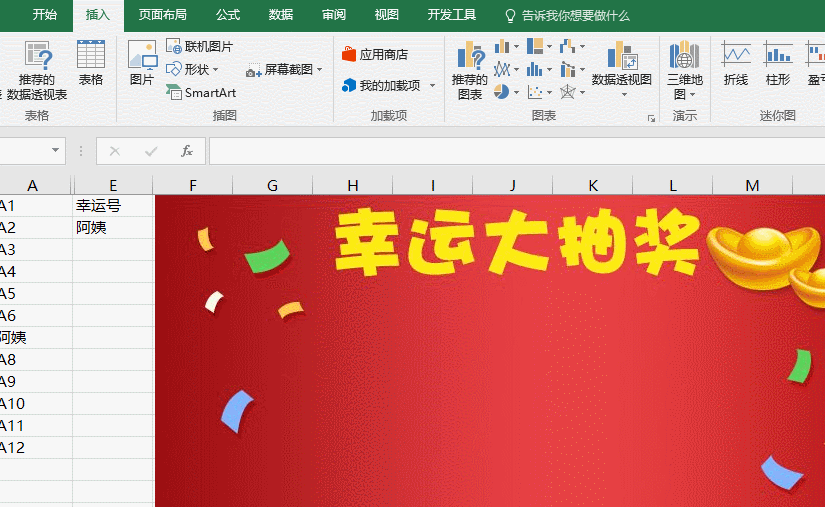The width and height of the screenshot is (825, 507).
Task: Open the 视图 View tab
Action: 387,15
